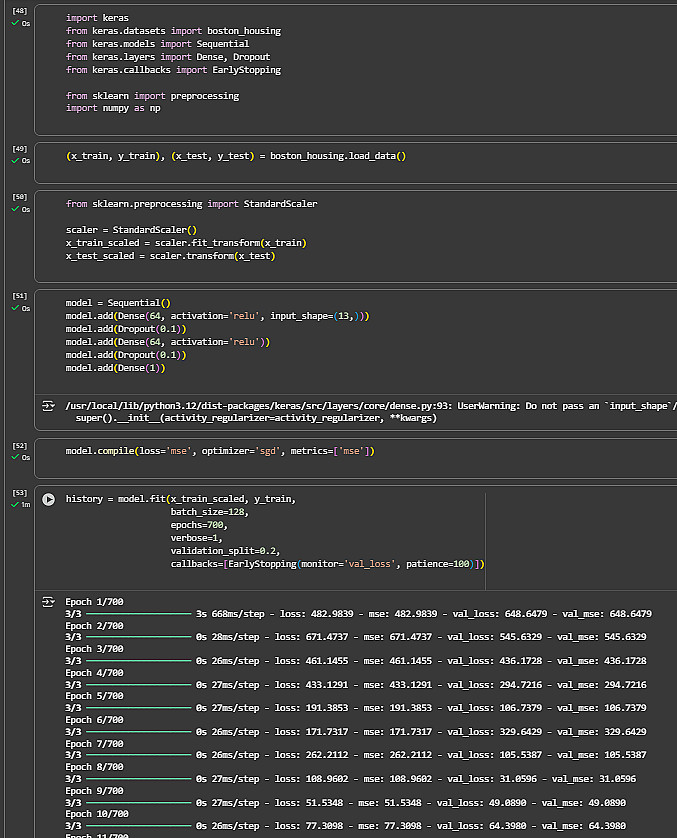Click the Epoch 5/700 progress bar
This screenshot has height=838, width=677.
pyautogui.click(x=137, y=708)
